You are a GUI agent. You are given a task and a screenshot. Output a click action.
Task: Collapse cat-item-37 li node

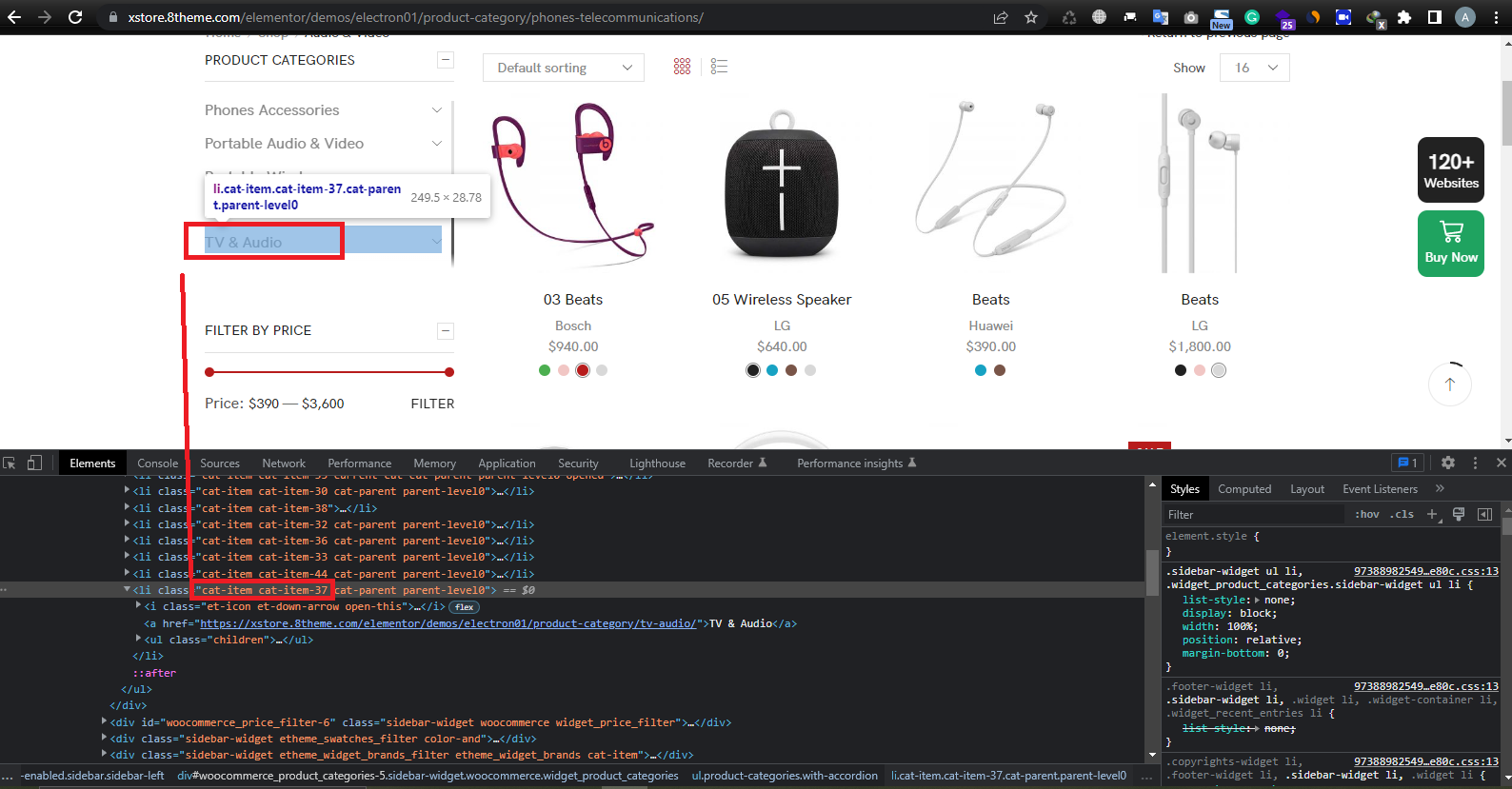coord(127,590)
